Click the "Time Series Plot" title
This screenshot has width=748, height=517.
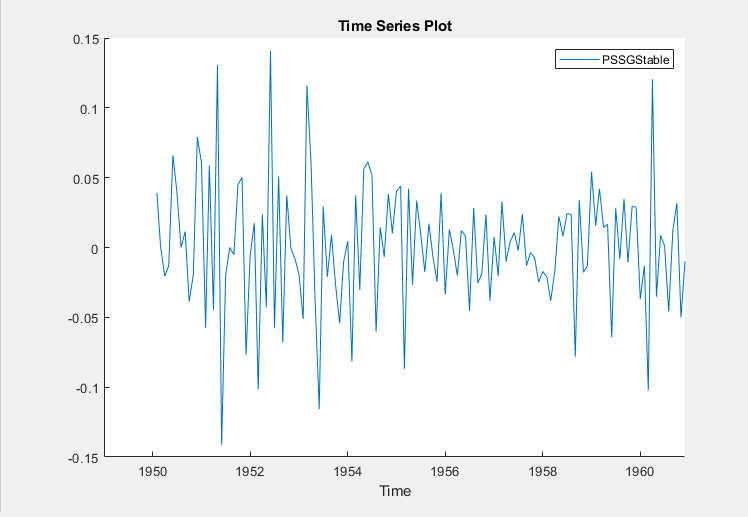coord(394,25)
